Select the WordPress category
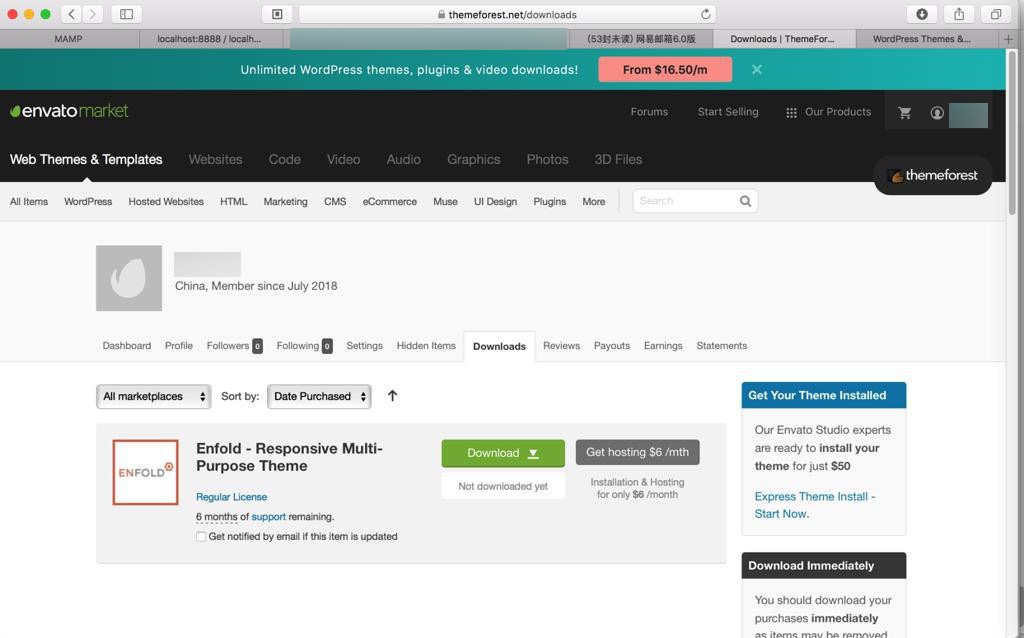The image size is (1024, 638). [x=88, y=202]
